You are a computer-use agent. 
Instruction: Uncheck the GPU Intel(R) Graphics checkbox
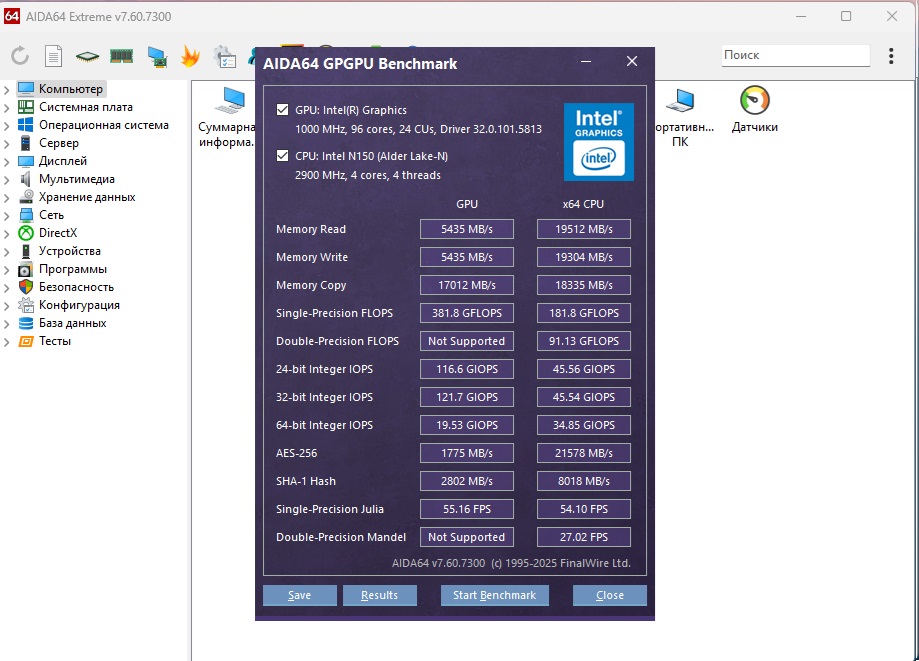pyautogui.click(x=282, y=110)
